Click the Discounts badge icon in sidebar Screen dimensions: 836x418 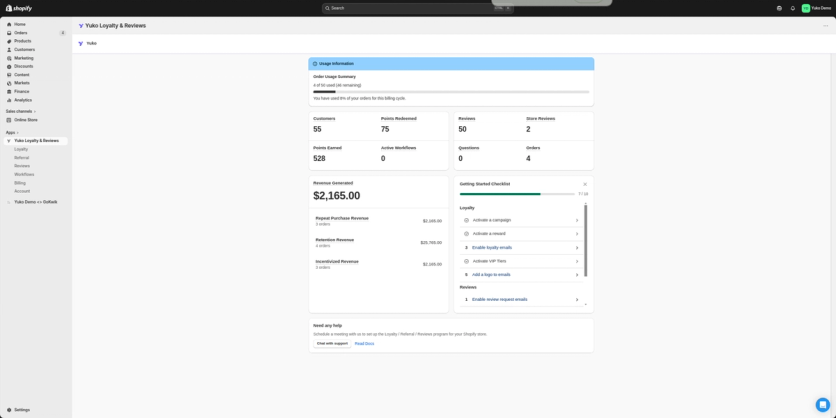(x=9, y=67)
